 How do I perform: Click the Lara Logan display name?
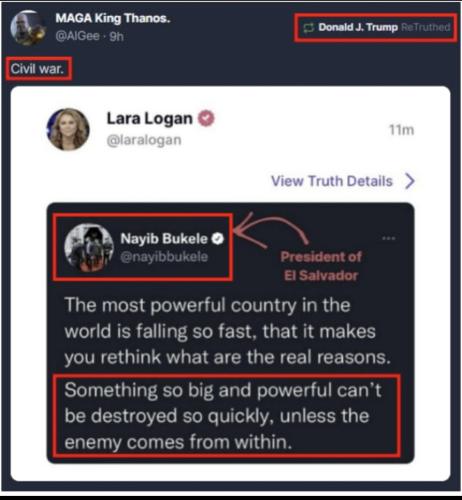click(149, 119)
